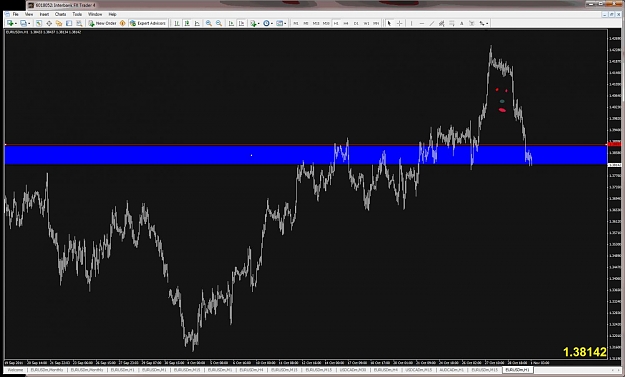Expand the Profiles dropdown arrow
The height and width of the screenshot is (377, 625).
point(29,24)
